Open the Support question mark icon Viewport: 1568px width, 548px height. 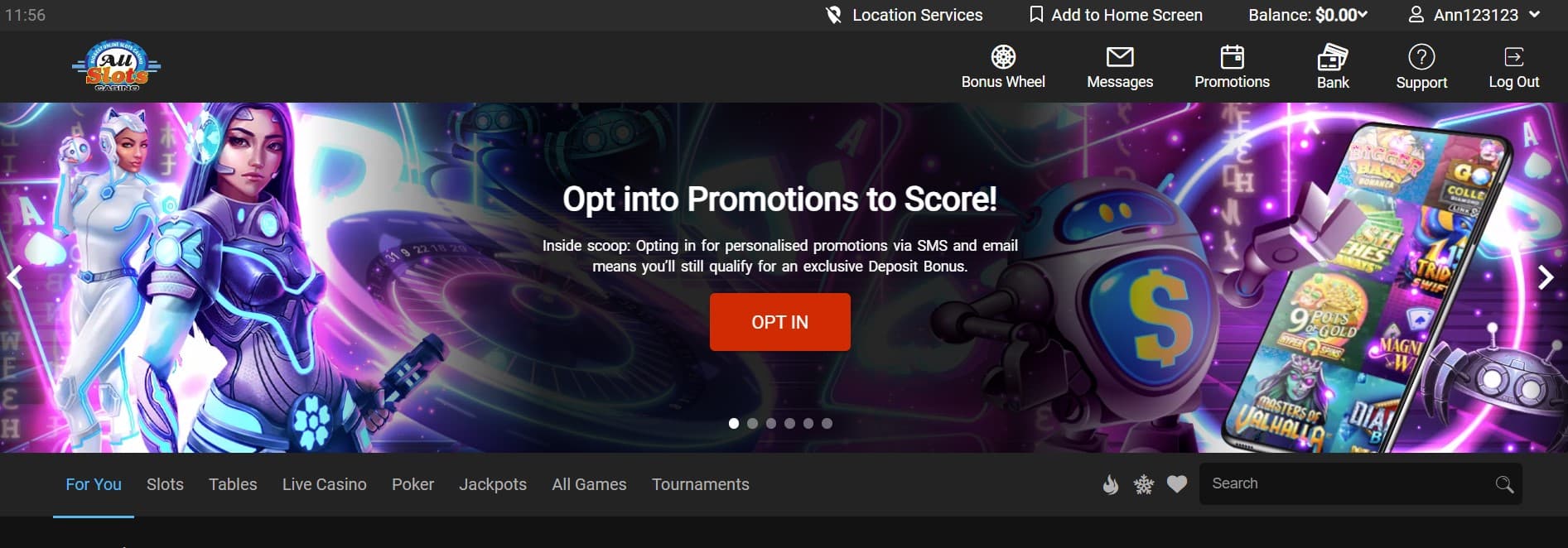point(1421,56)
